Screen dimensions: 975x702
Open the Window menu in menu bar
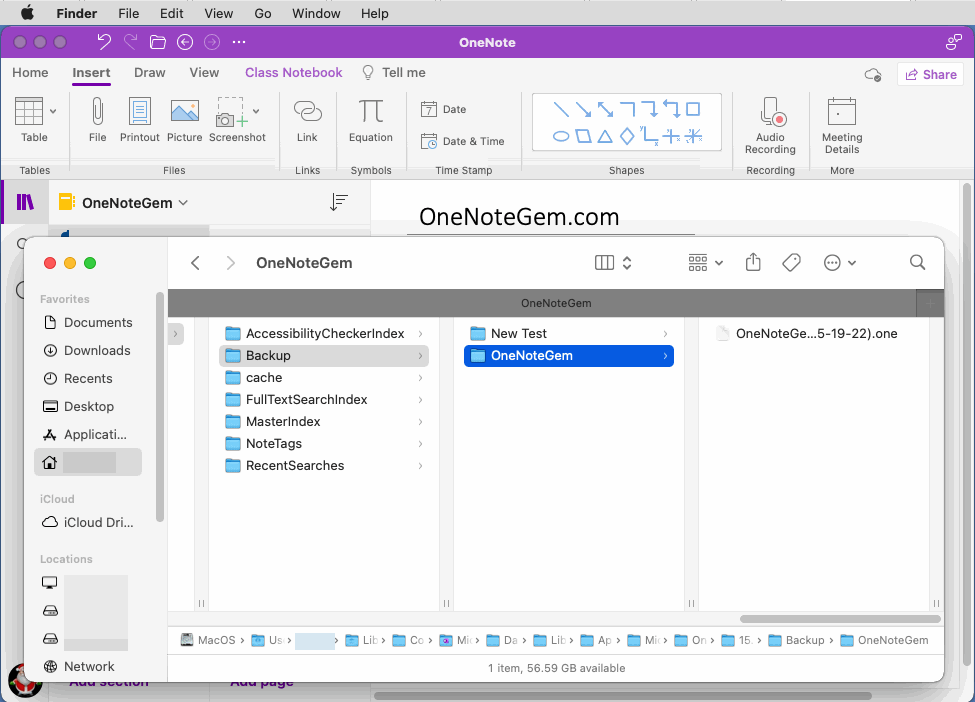(x=316, y=13)
